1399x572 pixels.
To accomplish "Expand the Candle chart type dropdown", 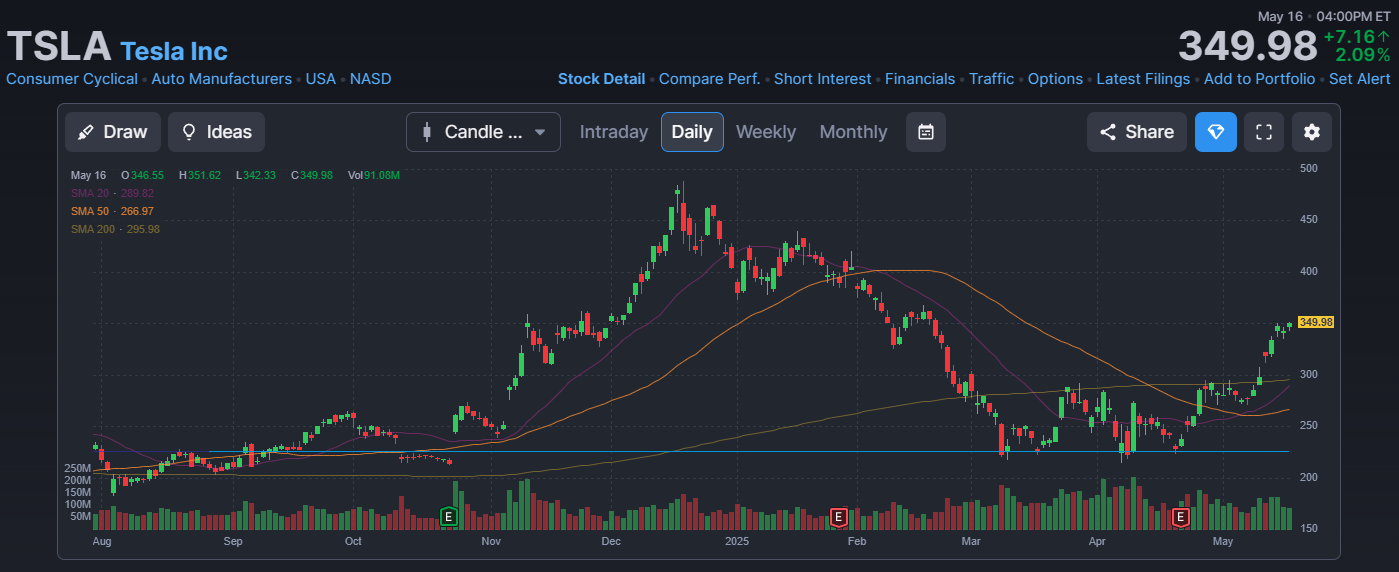I will point(483,132).
